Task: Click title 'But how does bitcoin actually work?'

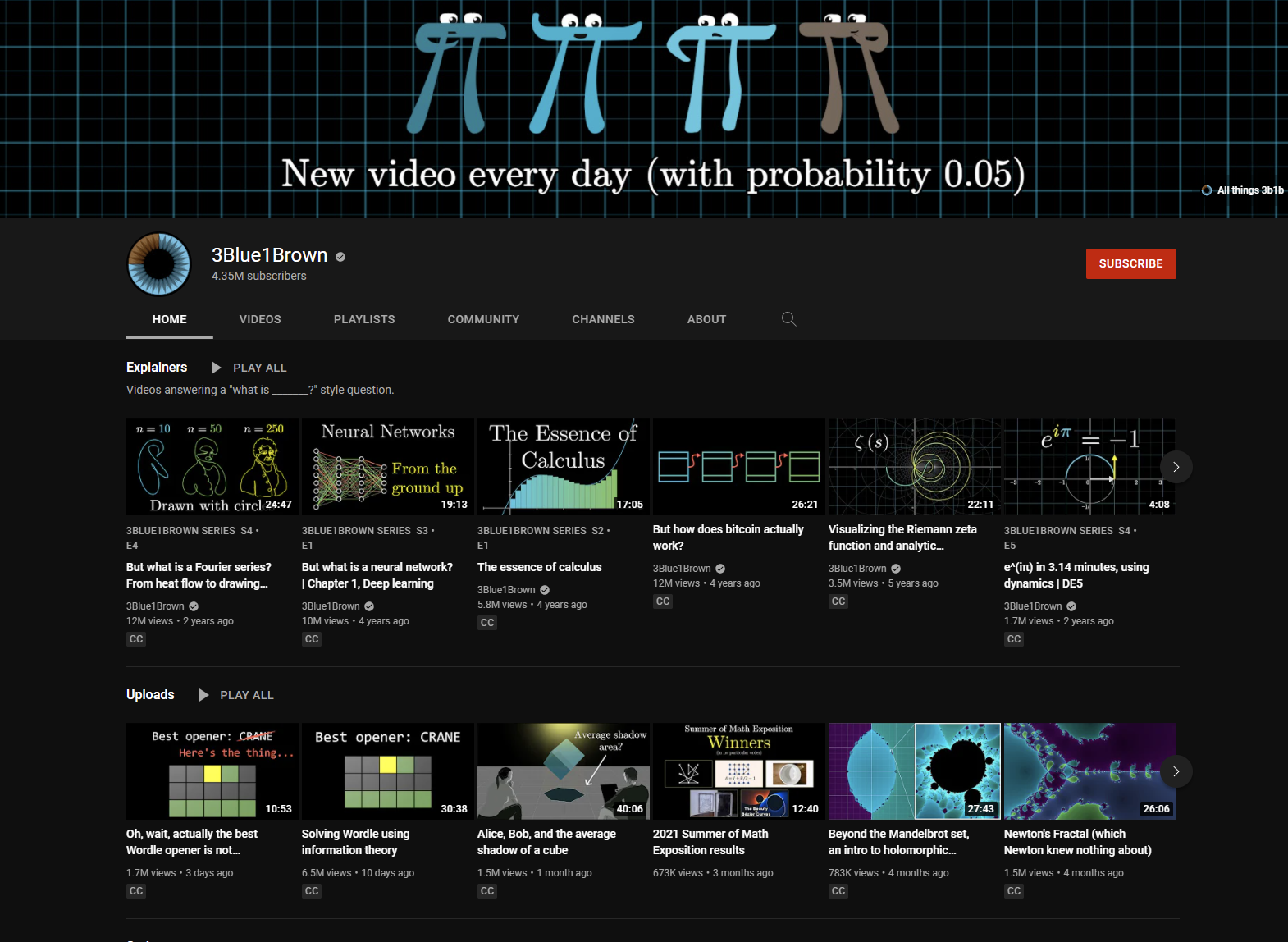Action: click(x=728, y=537)
